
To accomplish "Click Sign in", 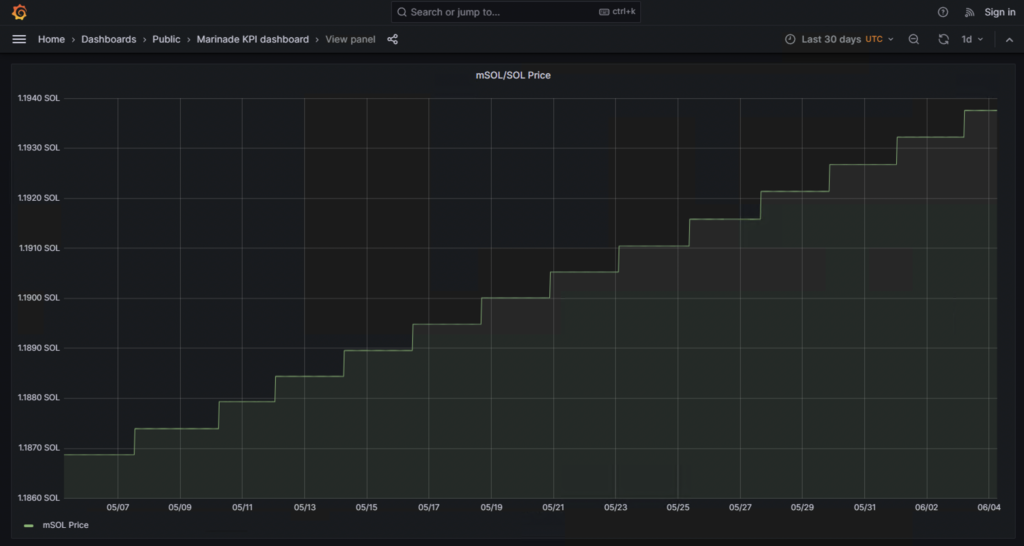I will click(x=999, y=12).
